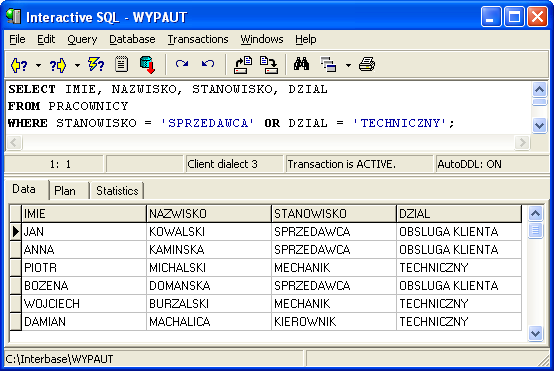Click the C:\Interbase\WYPAUT status bar path
Image resolution: width=554 pixels, height=371 pixels.
(59, 359)
